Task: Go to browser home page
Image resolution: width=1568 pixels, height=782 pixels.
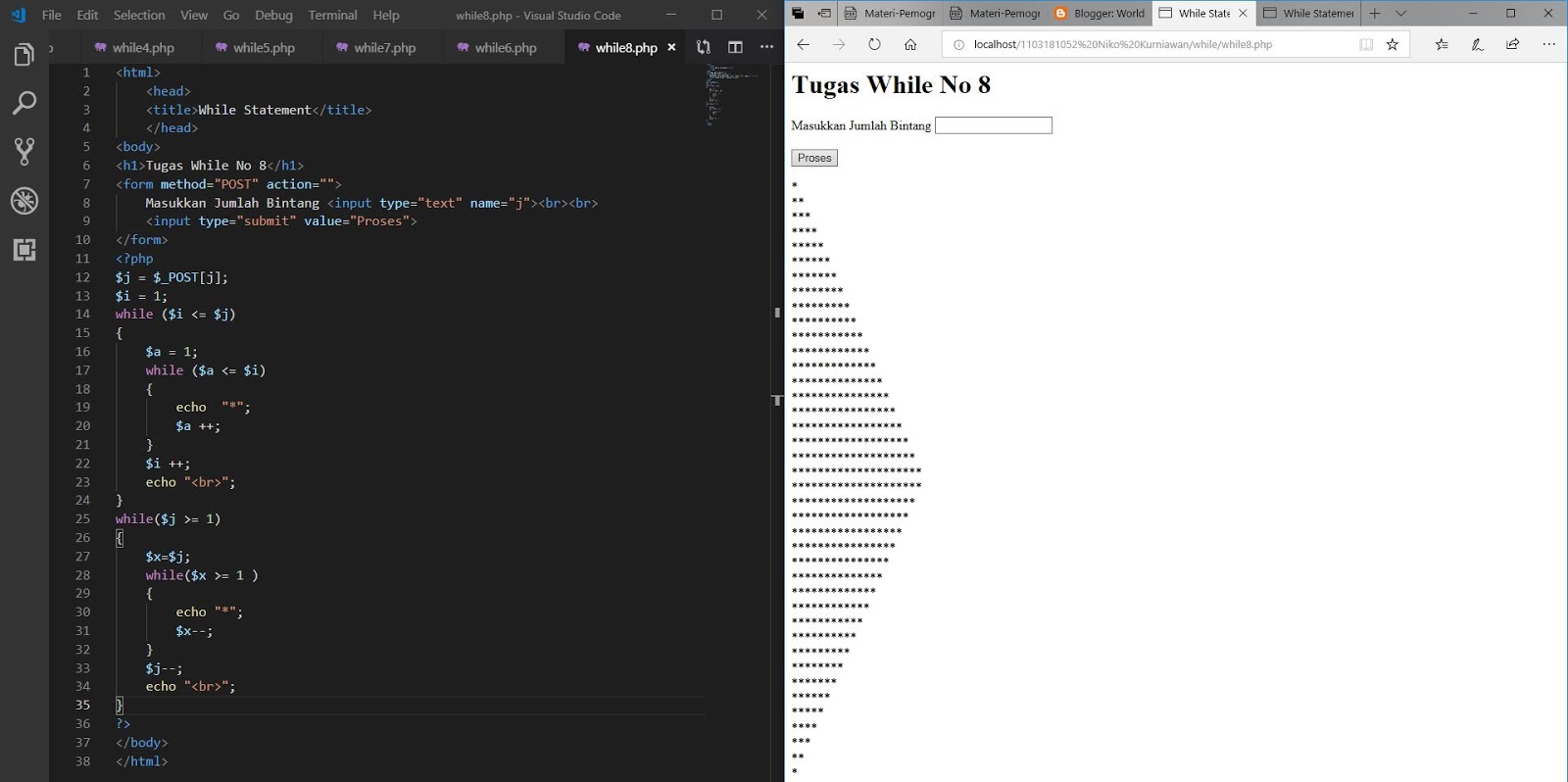Action: click(910, 44)
